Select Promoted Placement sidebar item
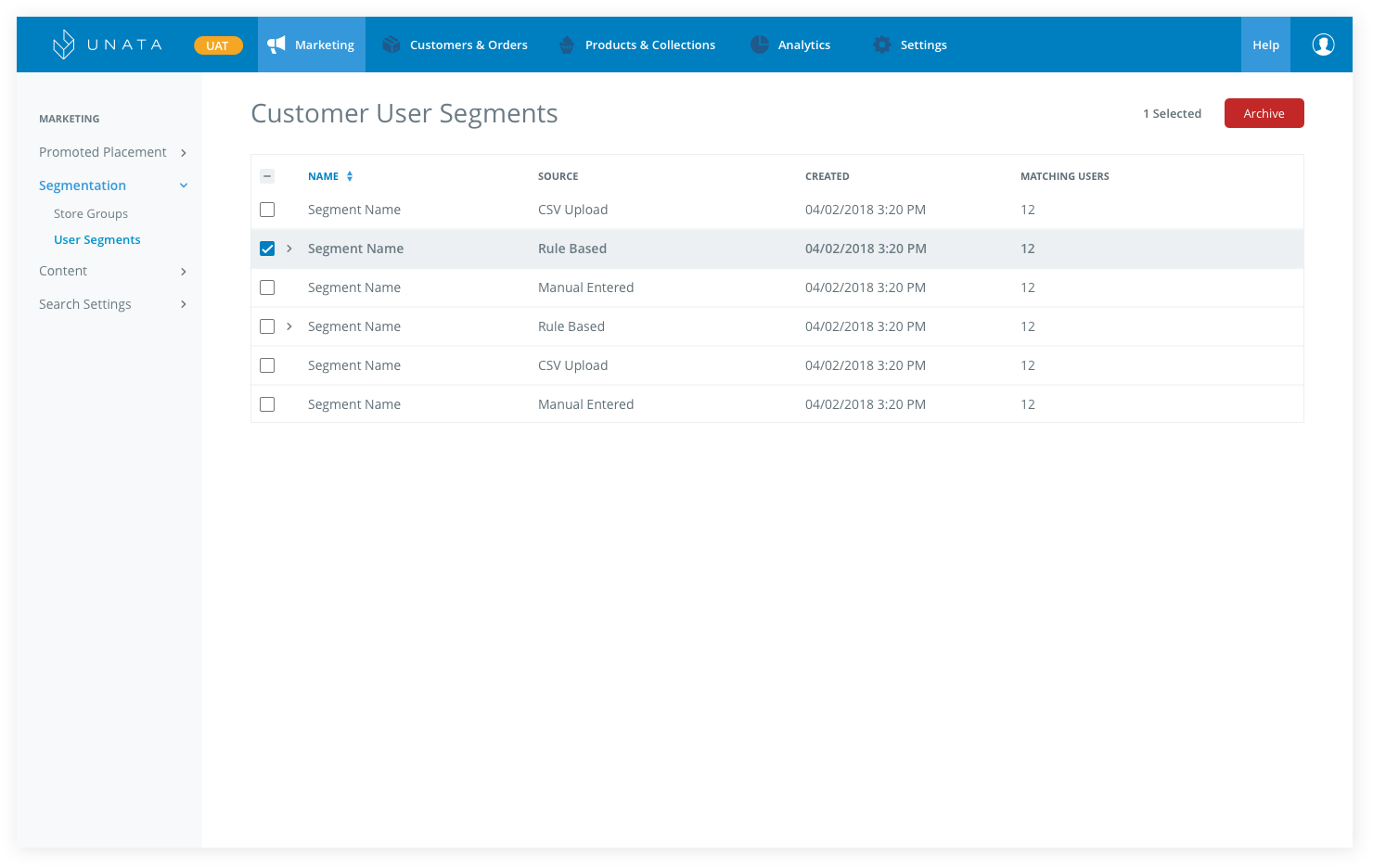 click(103, 152)
